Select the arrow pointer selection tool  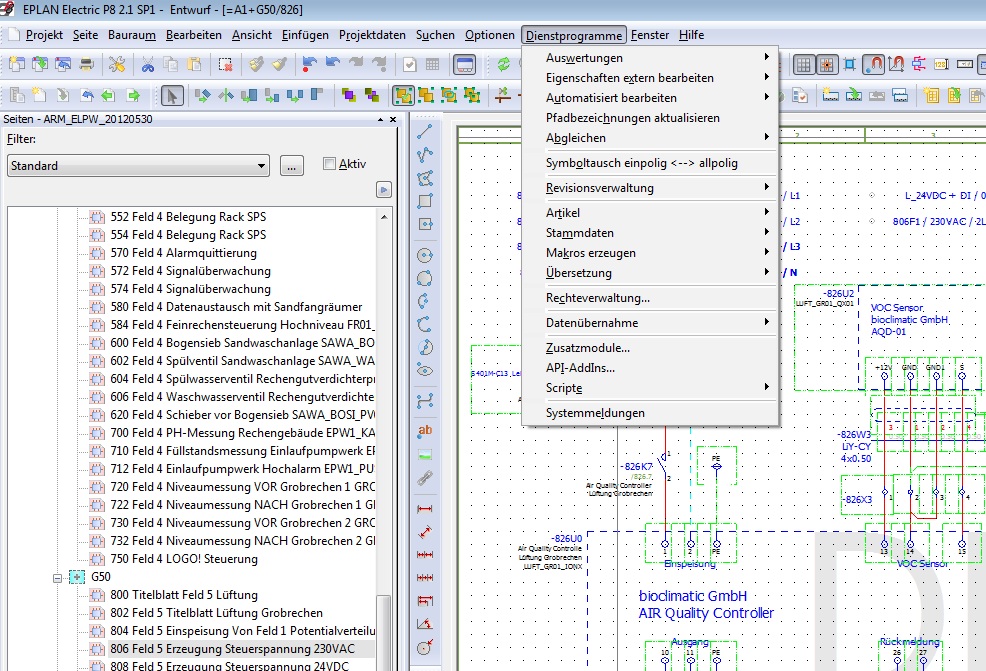(172, 96)
